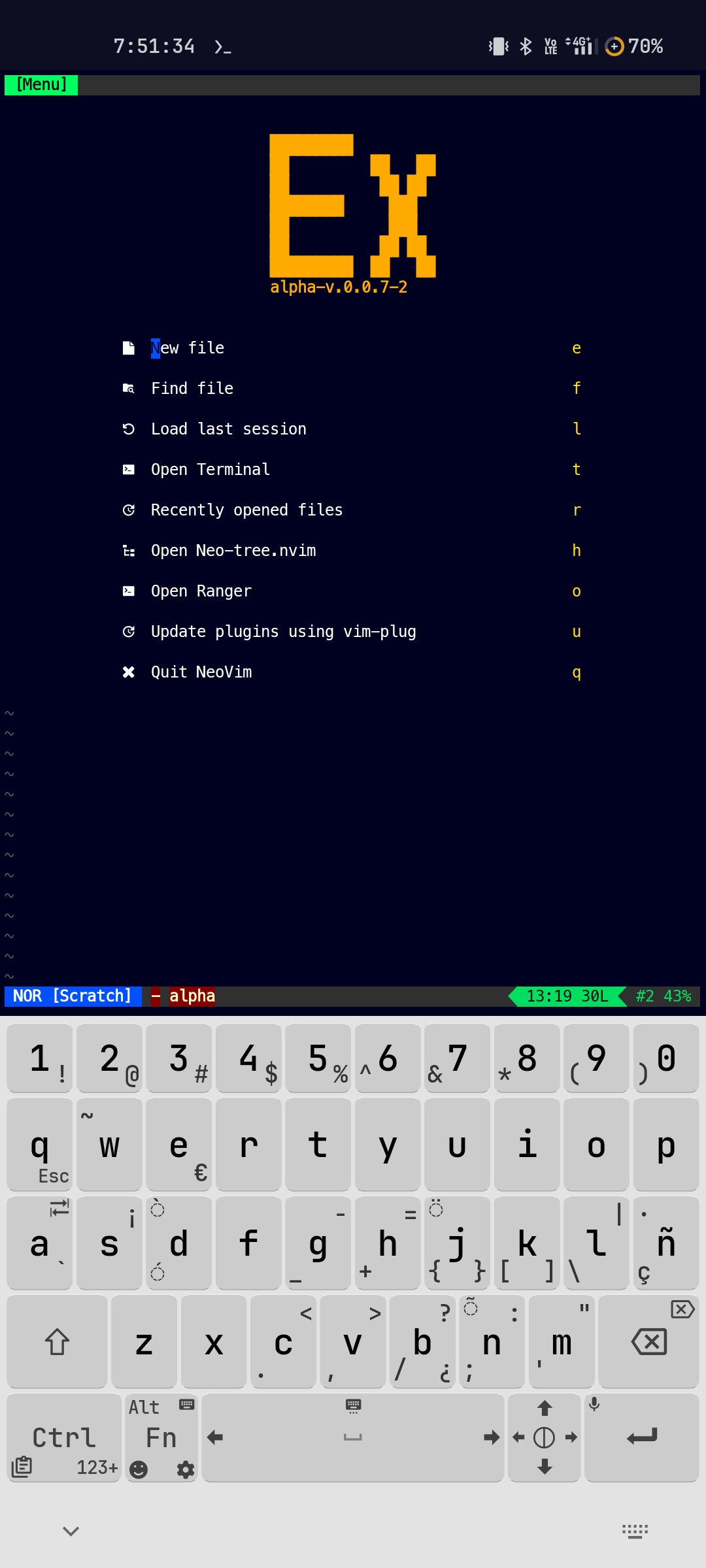Click the New file document icon
This screenshot has height=1568, width=706.
coord(129,348)
